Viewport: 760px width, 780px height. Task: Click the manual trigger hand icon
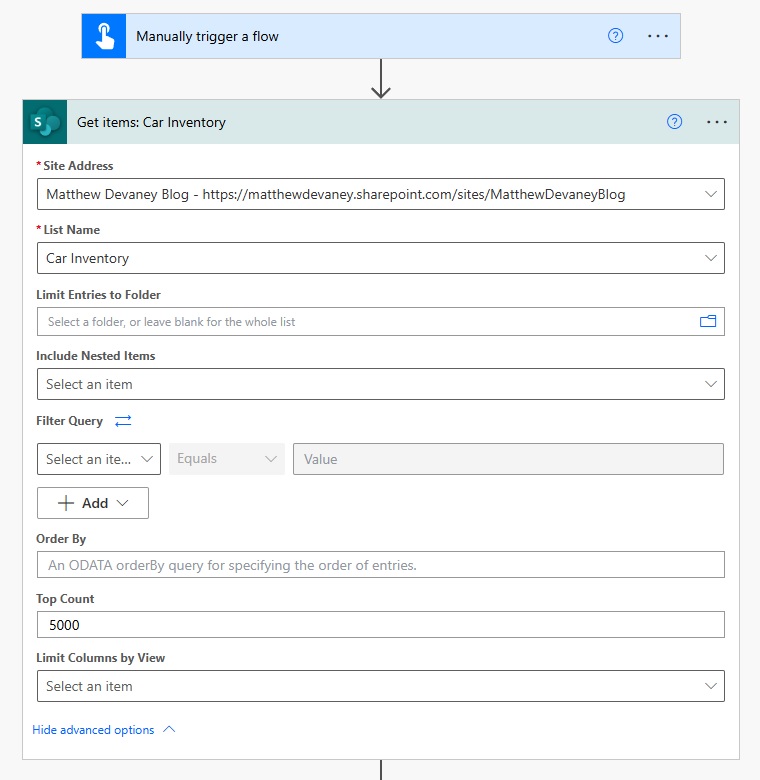104,36
